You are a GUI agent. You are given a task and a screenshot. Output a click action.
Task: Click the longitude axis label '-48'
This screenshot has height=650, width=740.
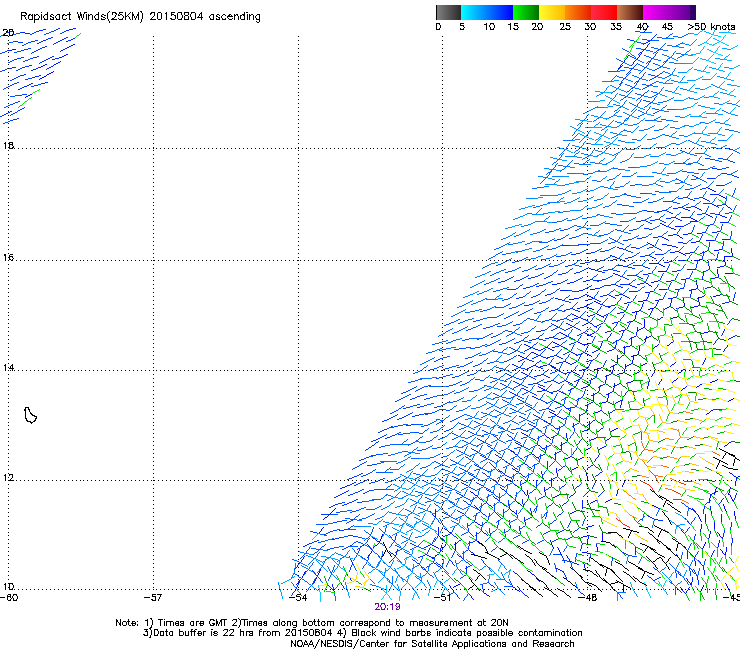pyautogui.click(x=588, y=598)
